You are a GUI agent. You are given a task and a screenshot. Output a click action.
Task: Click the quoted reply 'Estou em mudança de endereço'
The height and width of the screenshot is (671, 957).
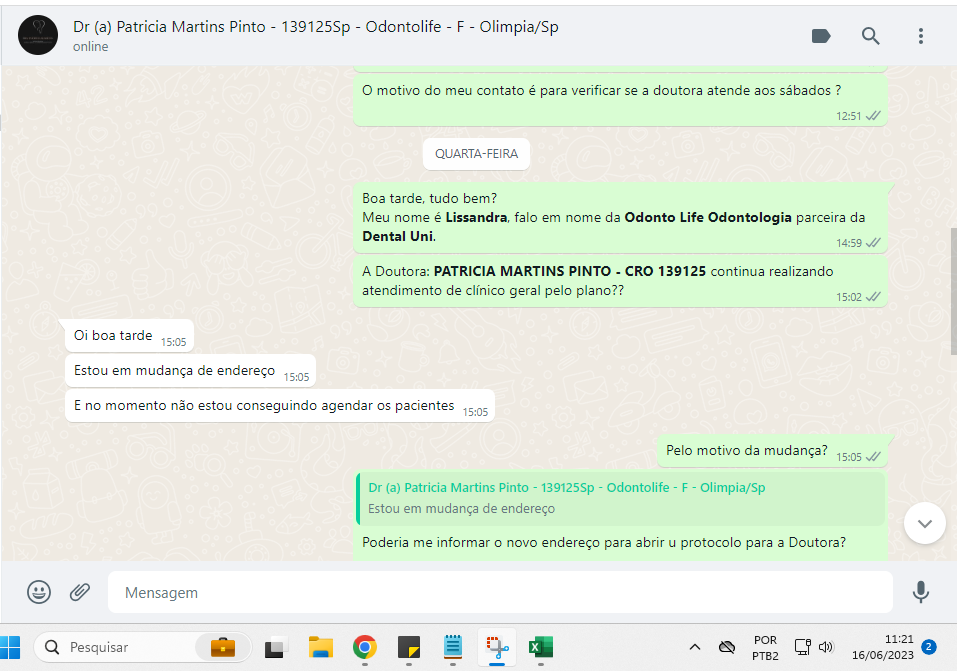coord(620,498)
